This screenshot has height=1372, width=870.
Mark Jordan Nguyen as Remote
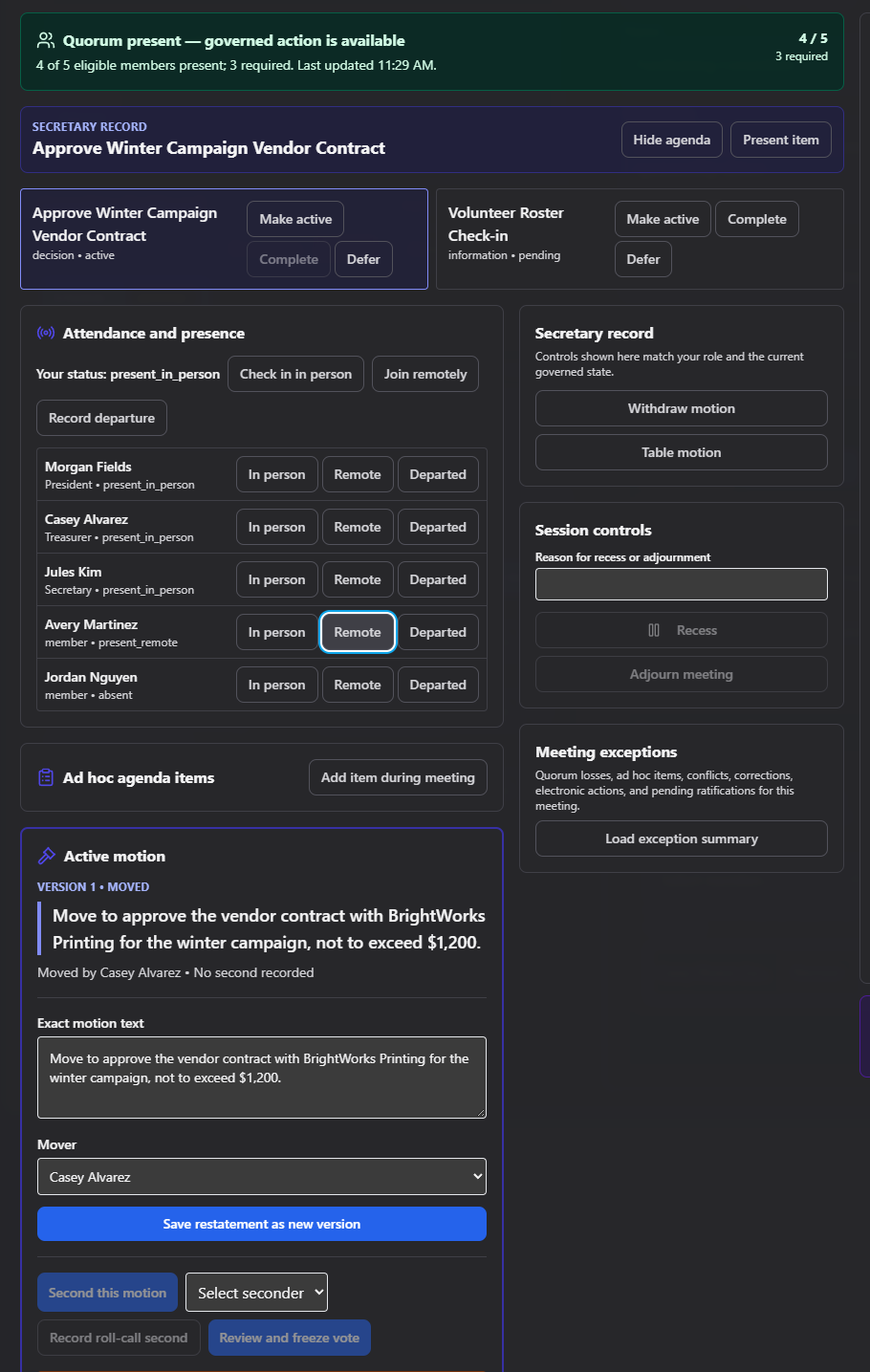tap(358, 685)
